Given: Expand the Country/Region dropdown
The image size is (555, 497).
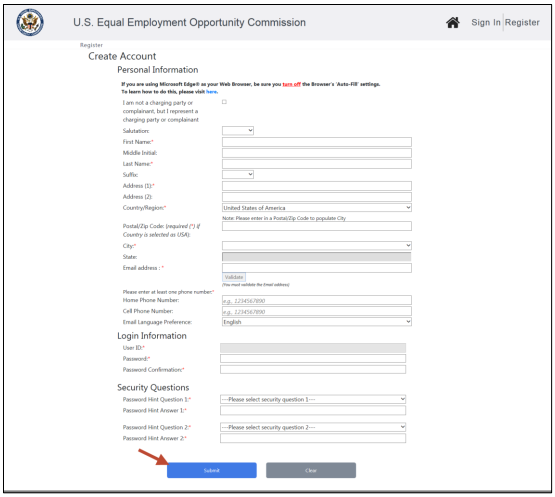Looking at the screenshot, I should click(316, 207).
